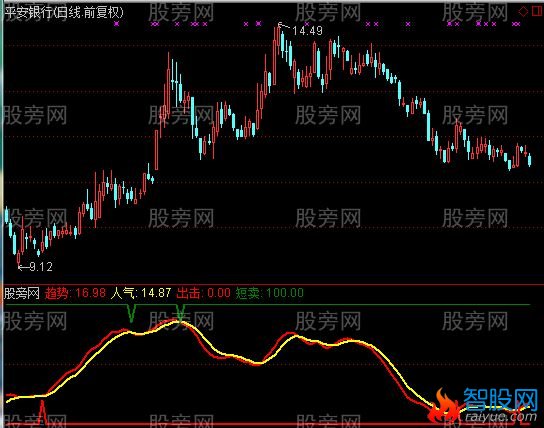Select the 短卖: 100.00 indicator value

click(x=270, y=293)
